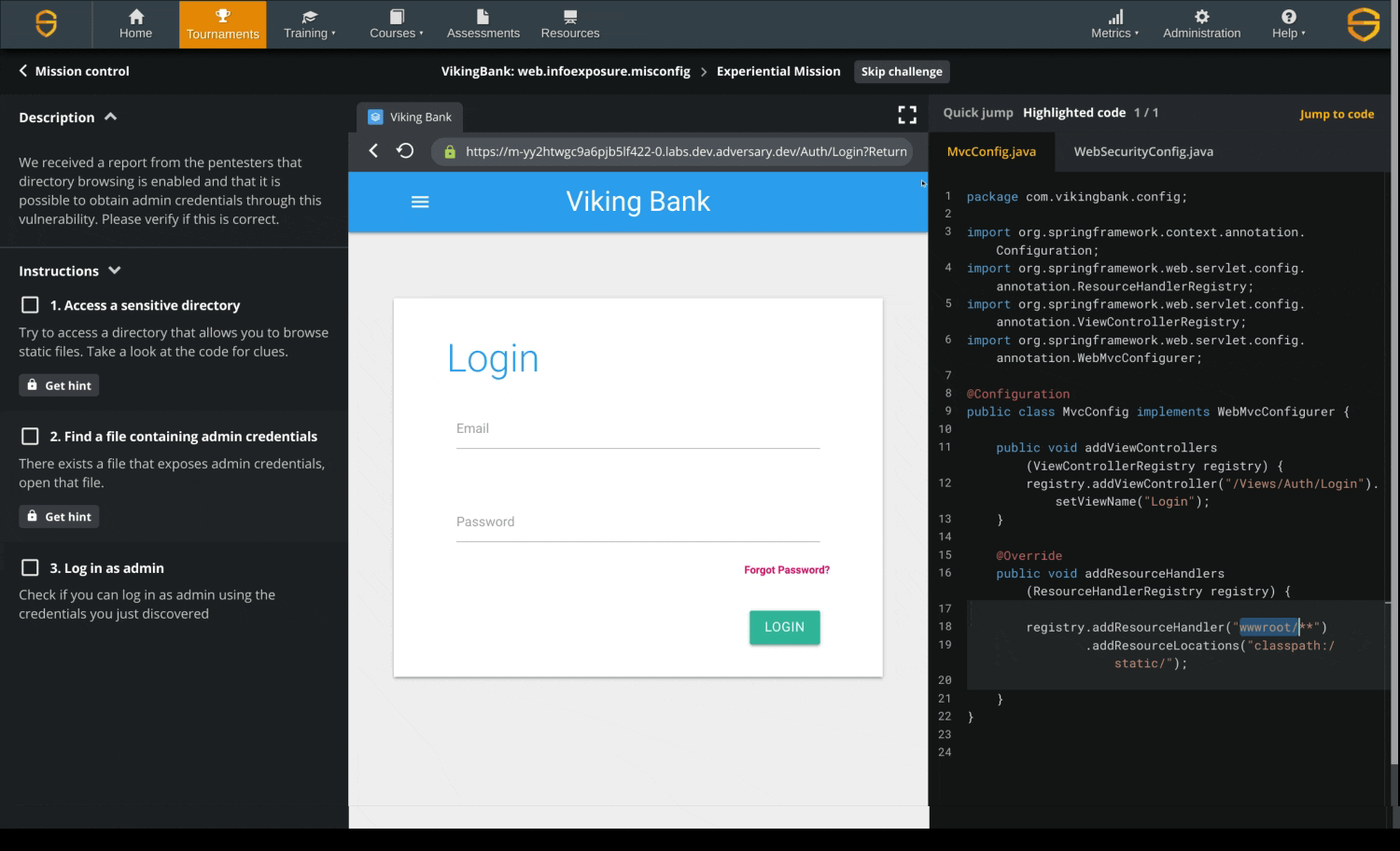The image size is (1400, 851).
Task: Check the Access a sensitive directory step
Action: (x=30, y=305)
